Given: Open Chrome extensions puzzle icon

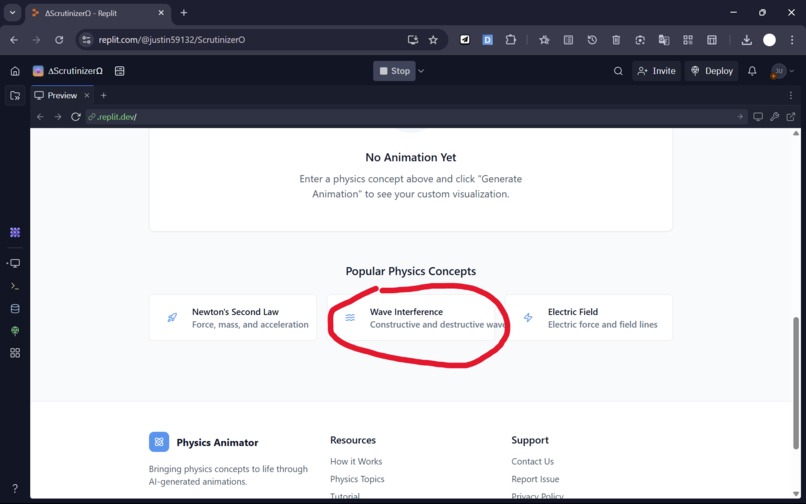Looking at the screenshot, I should (510, 40).
